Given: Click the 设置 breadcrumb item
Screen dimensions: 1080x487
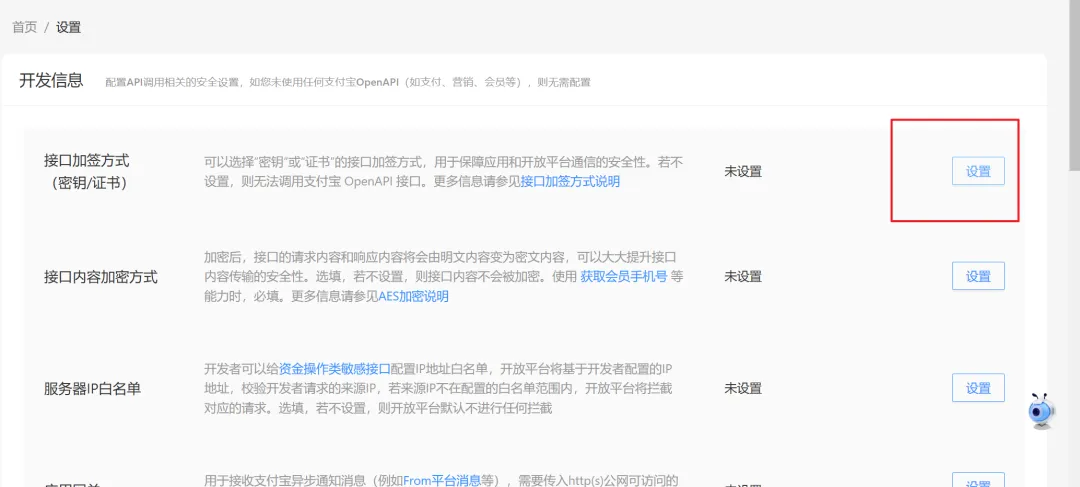Looking at the screenshot, I should click(x=68, y=27).
